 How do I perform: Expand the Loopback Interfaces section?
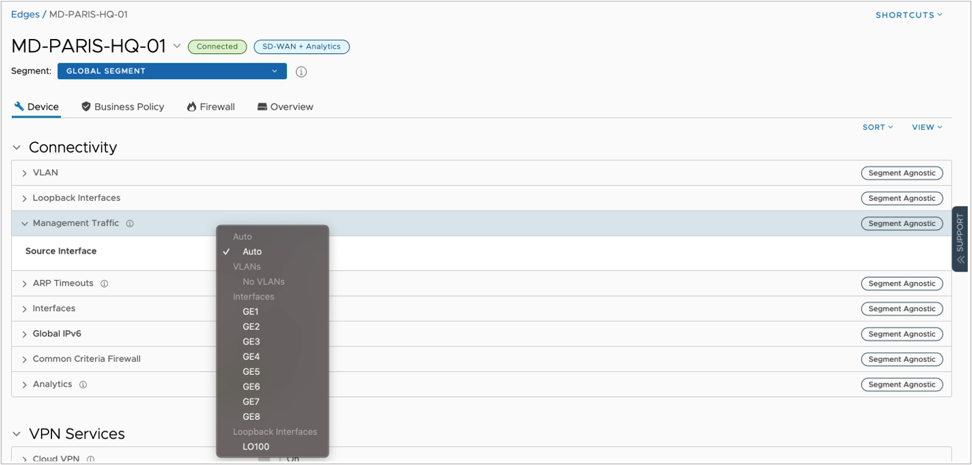24,198
